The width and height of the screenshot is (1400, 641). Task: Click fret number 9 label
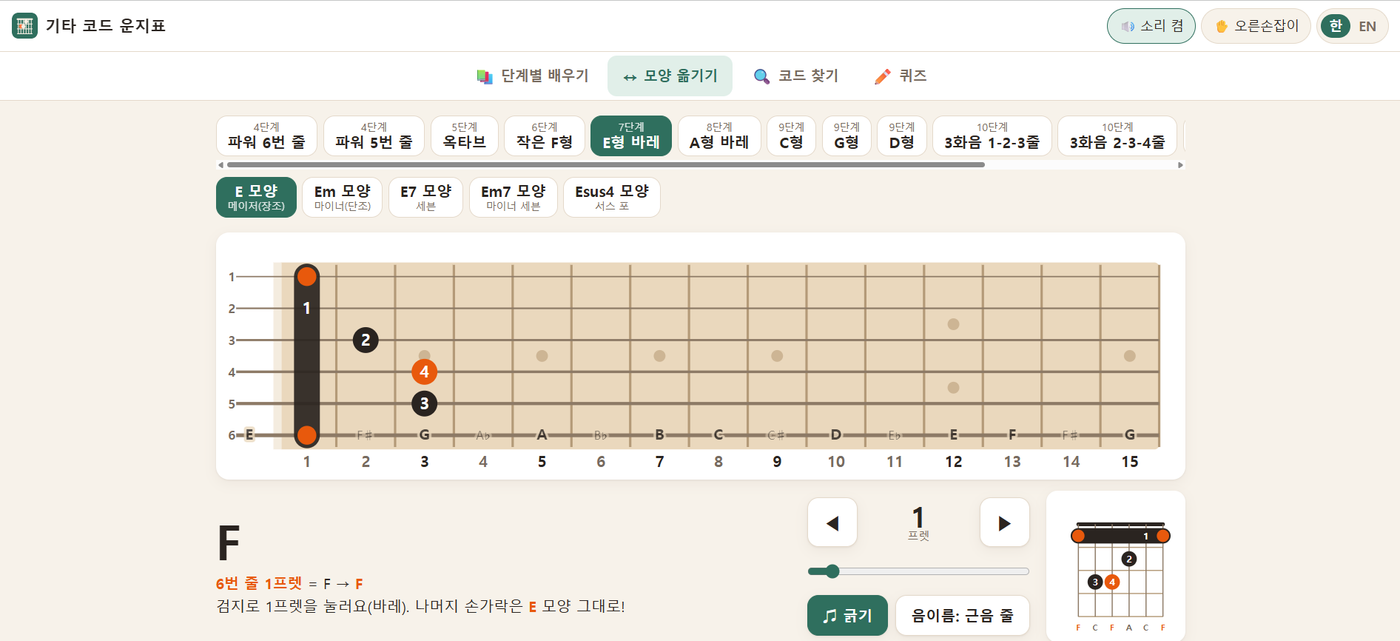777,462
